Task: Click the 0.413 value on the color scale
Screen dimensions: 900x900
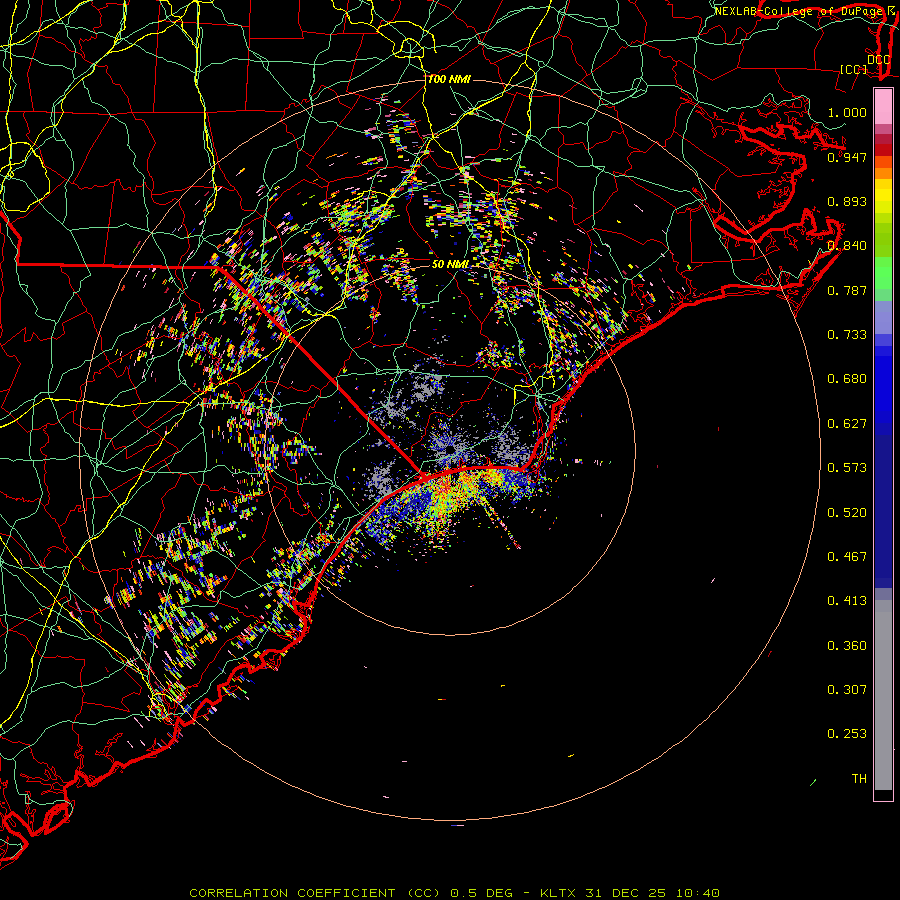Action: pos(847,601)
